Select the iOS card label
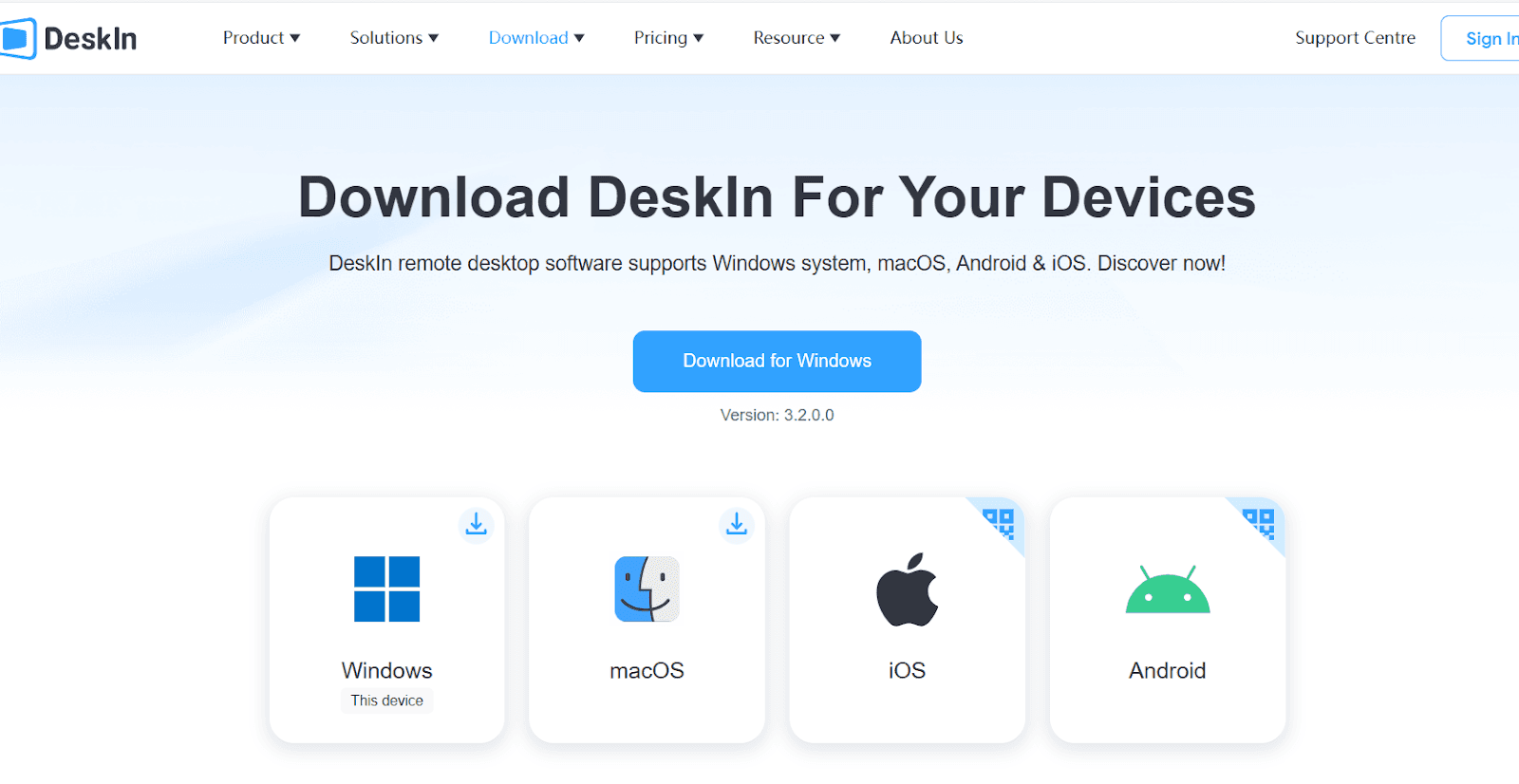This screenshot has width=1519, height=784. pyautogui.click(x=908, y=671)
